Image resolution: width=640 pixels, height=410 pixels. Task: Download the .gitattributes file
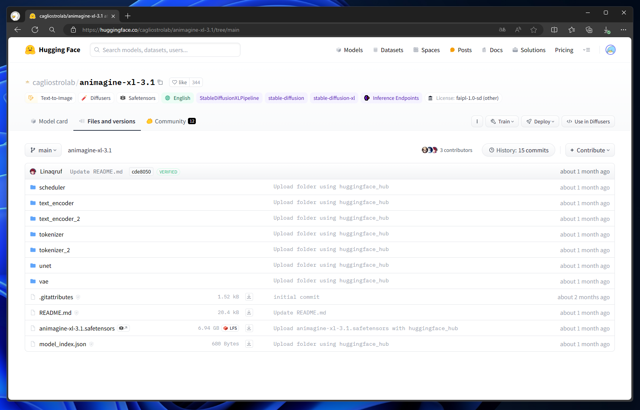[x=249, y=297]
